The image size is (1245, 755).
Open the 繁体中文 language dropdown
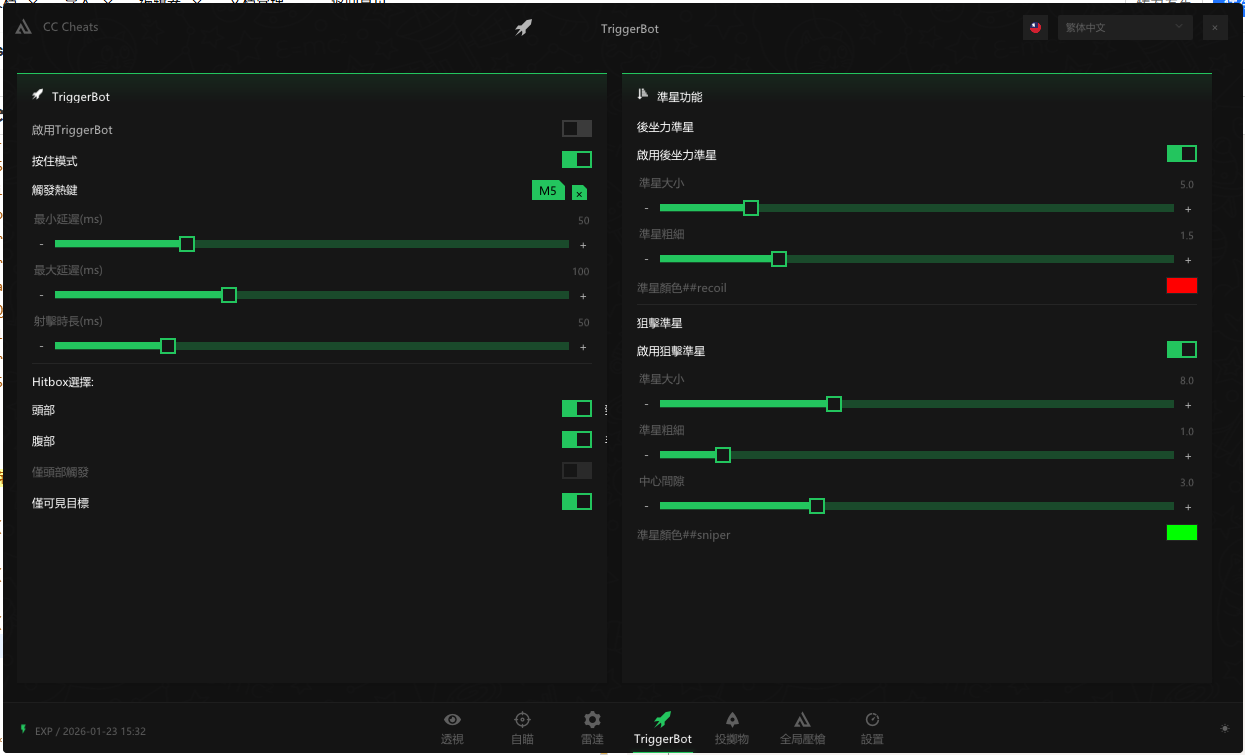pos(1124,28)
